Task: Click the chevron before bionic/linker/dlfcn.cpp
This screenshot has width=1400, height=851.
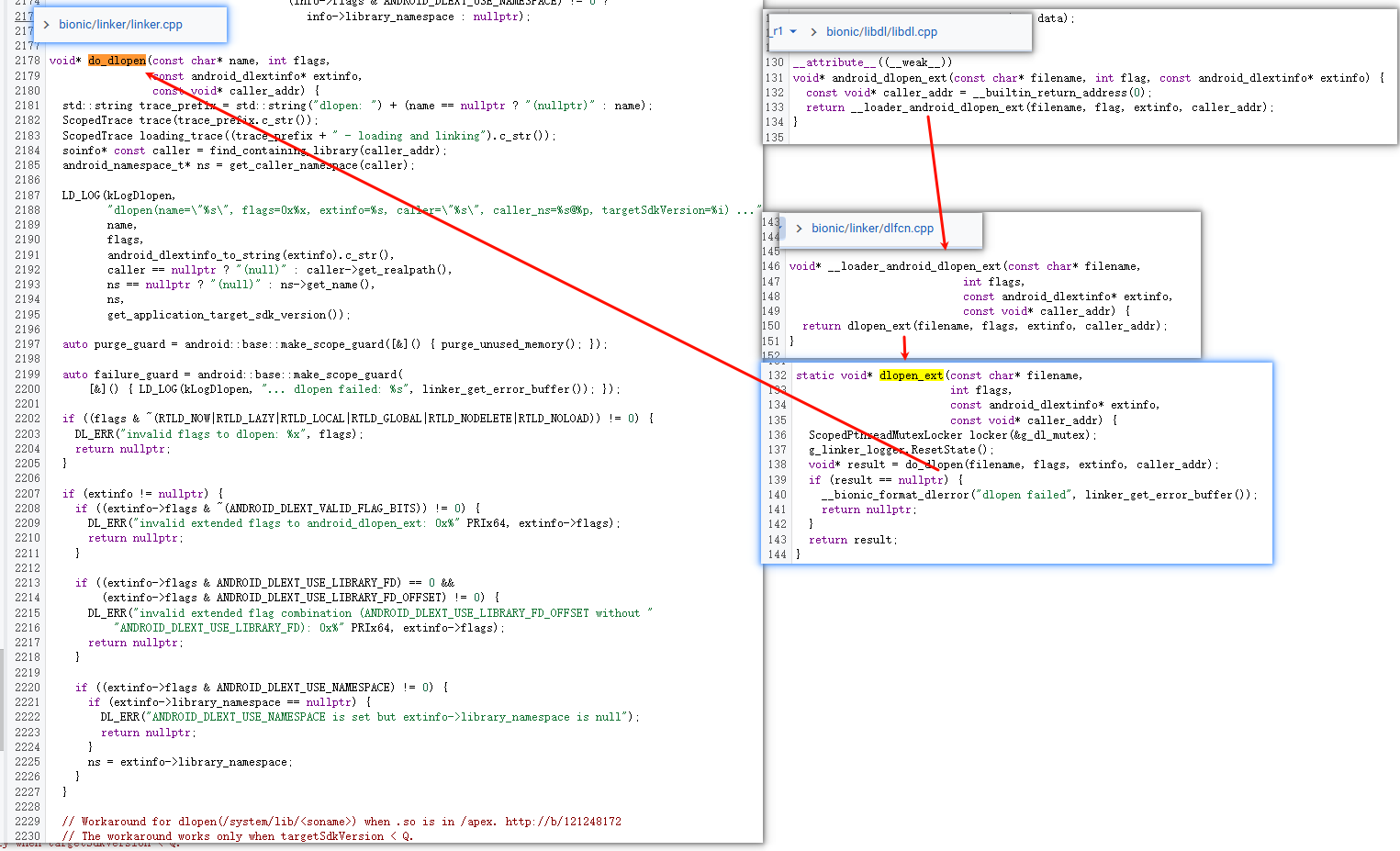Action: pyautogui.click(x=799, y=229)
